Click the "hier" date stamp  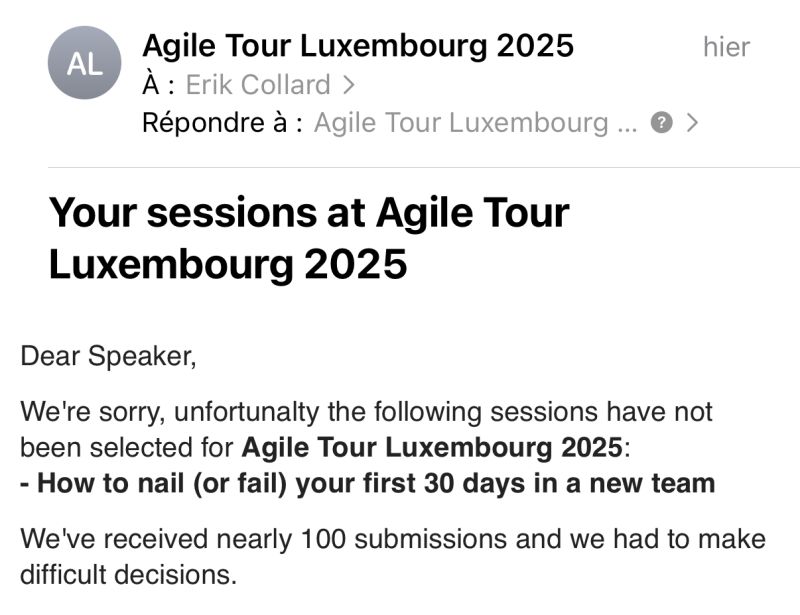(726, 46)
